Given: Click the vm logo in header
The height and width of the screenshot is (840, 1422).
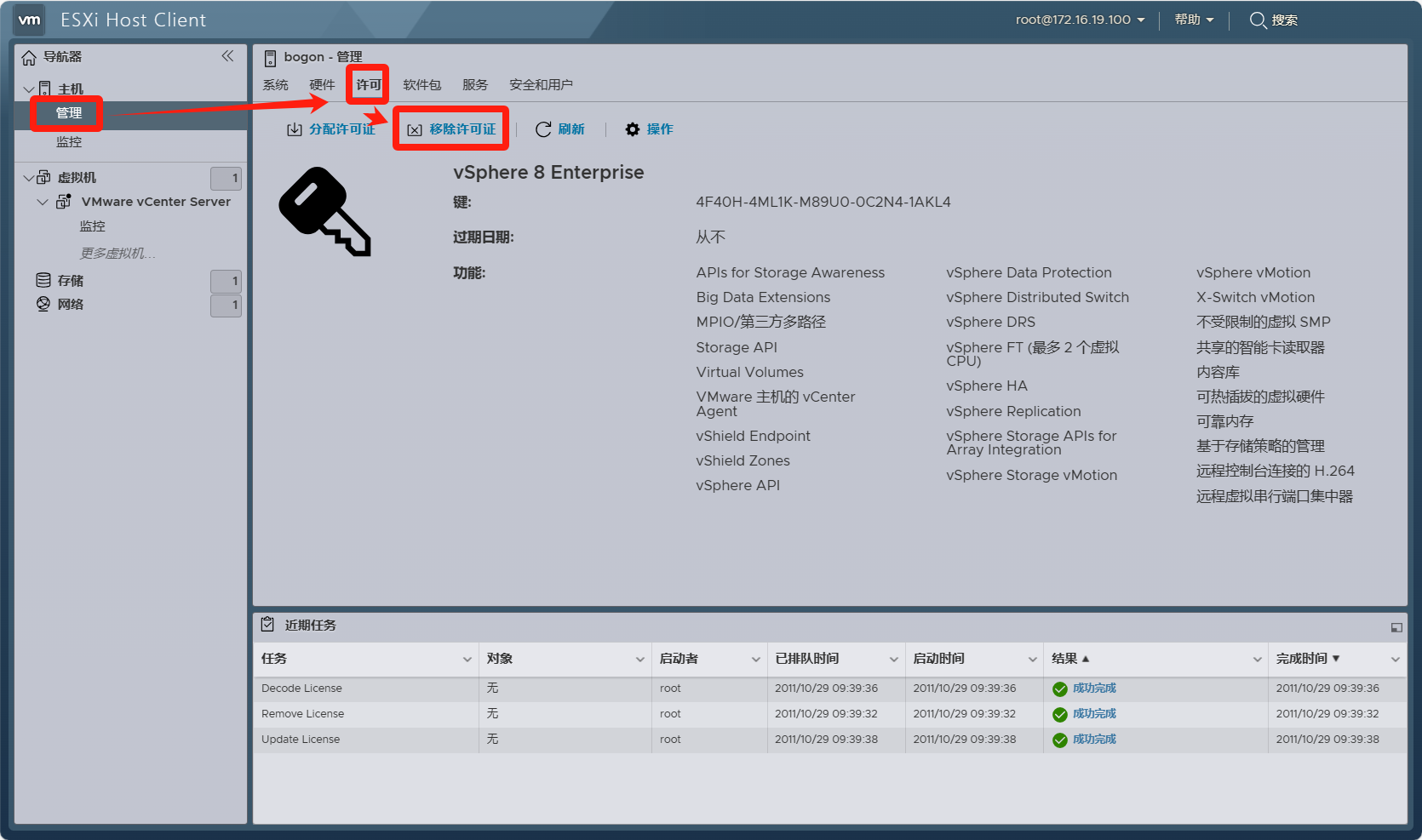Looking at the screenshot, I should point(30,20).
